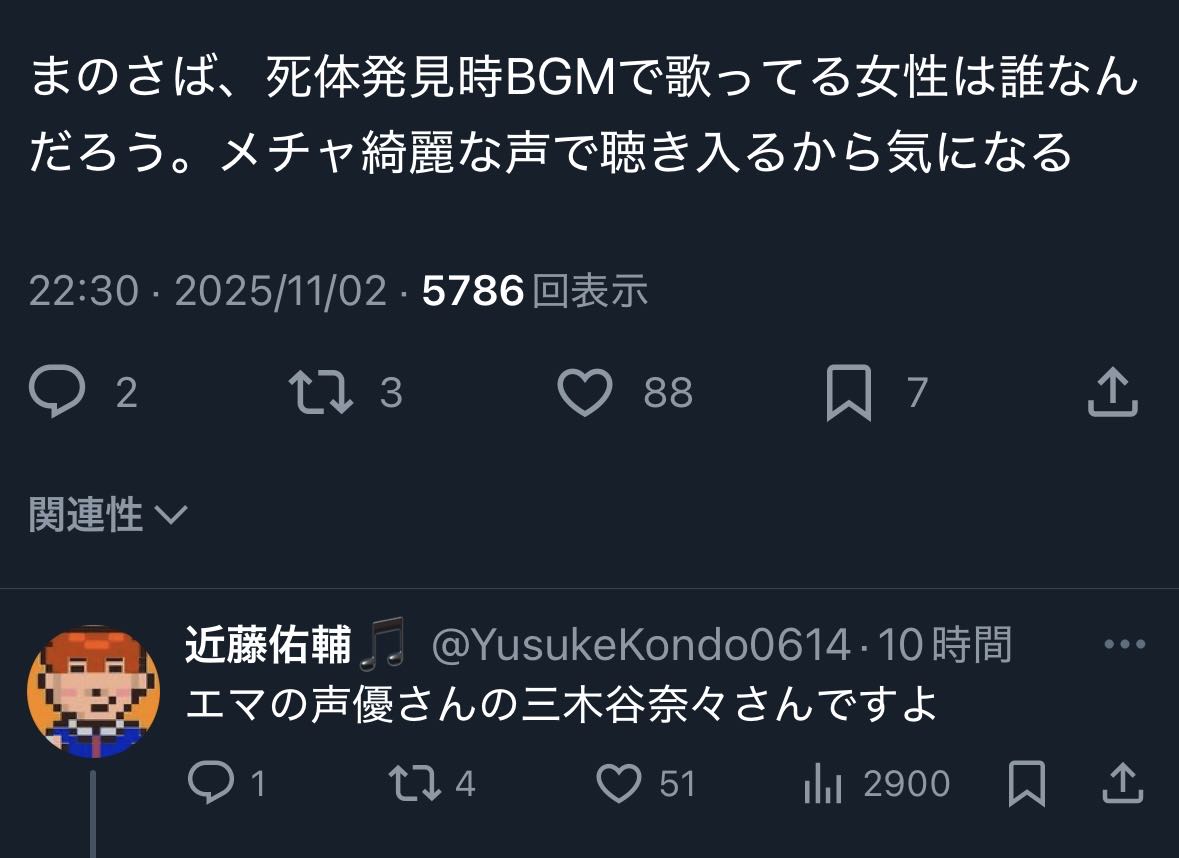Open 近藤佑輔's pixel-art profile avatar
This screenshot has width=1179, height=858.
point(93,691)
